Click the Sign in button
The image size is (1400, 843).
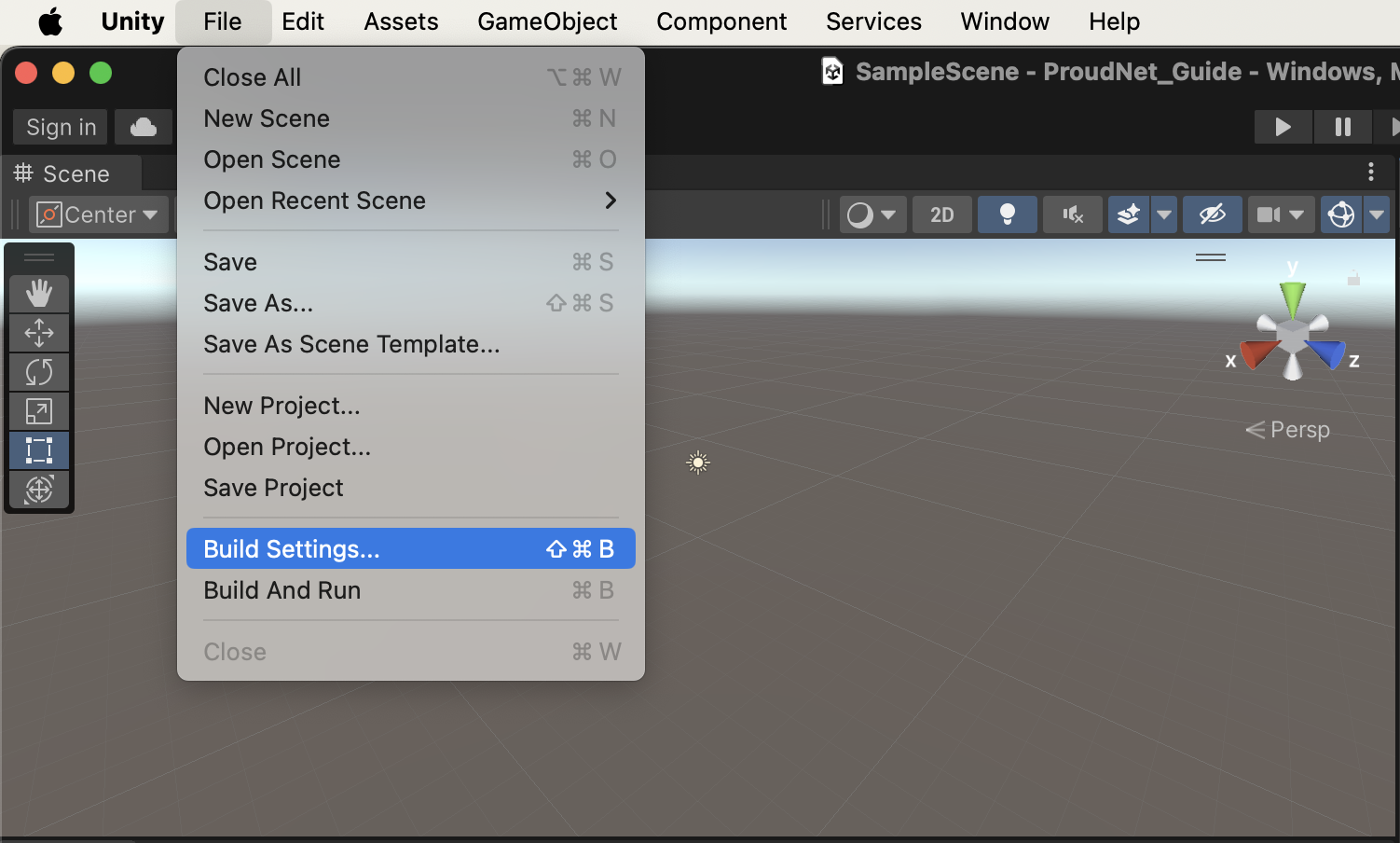61,127
